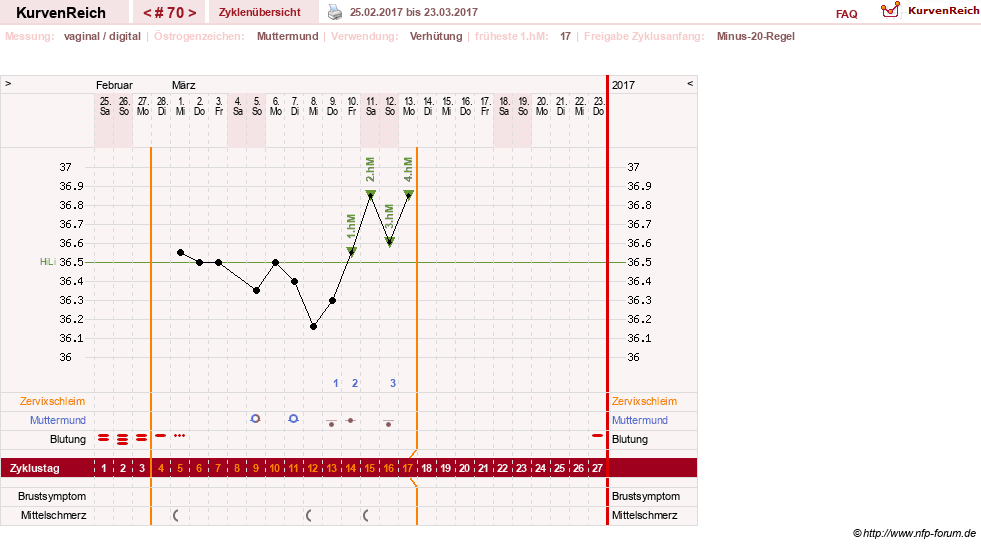Click the Muttermund value in the settings line

[x=287, y=36]
